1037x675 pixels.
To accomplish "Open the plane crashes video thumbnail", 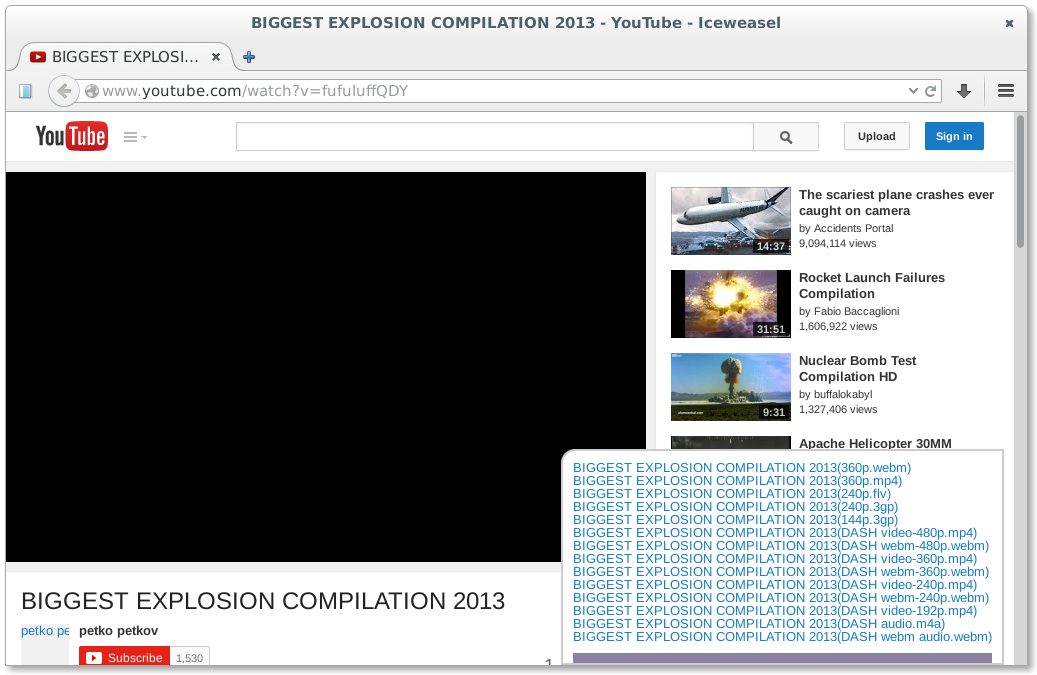I will 730,221.
